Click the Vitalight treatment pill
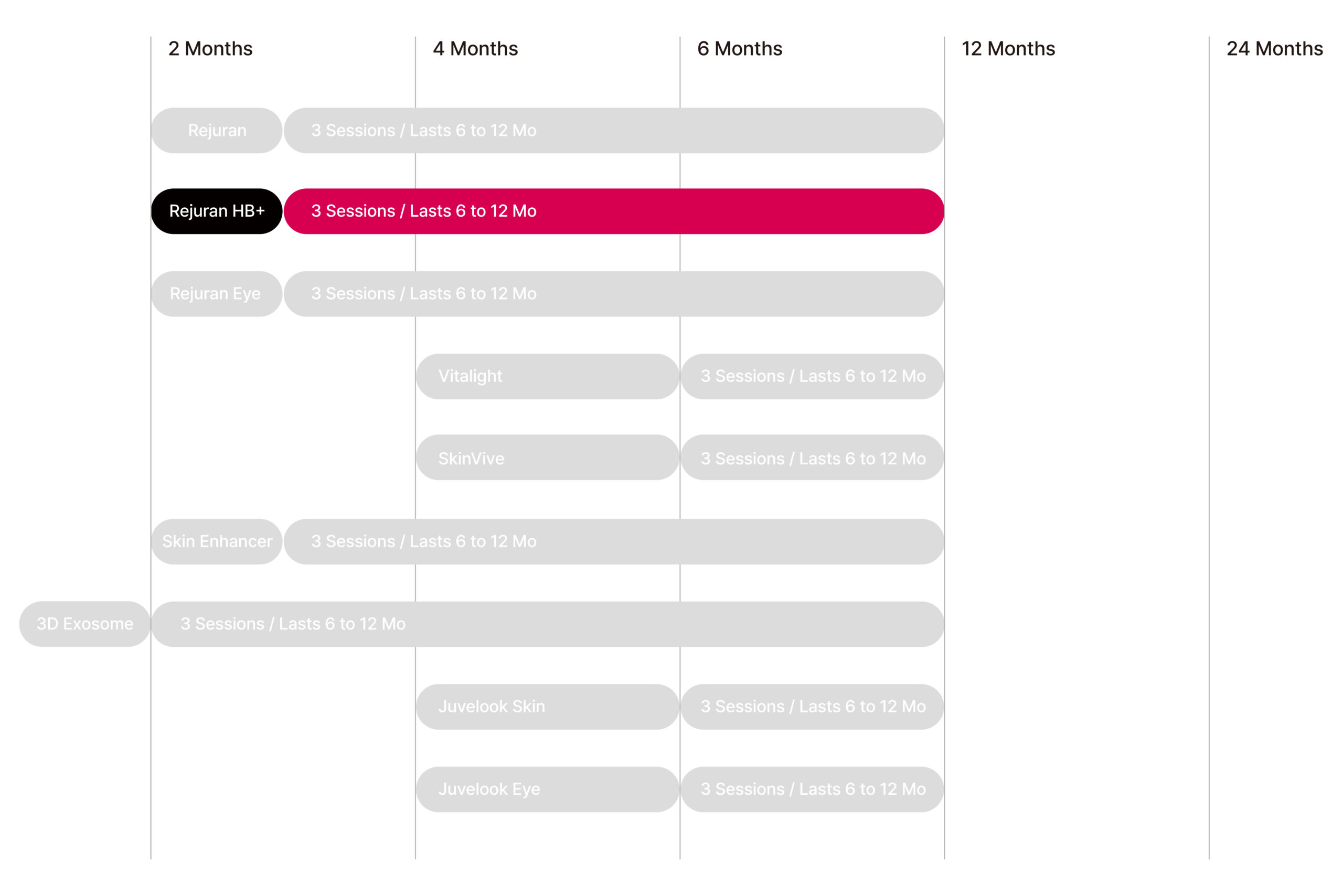 (548, 376)
